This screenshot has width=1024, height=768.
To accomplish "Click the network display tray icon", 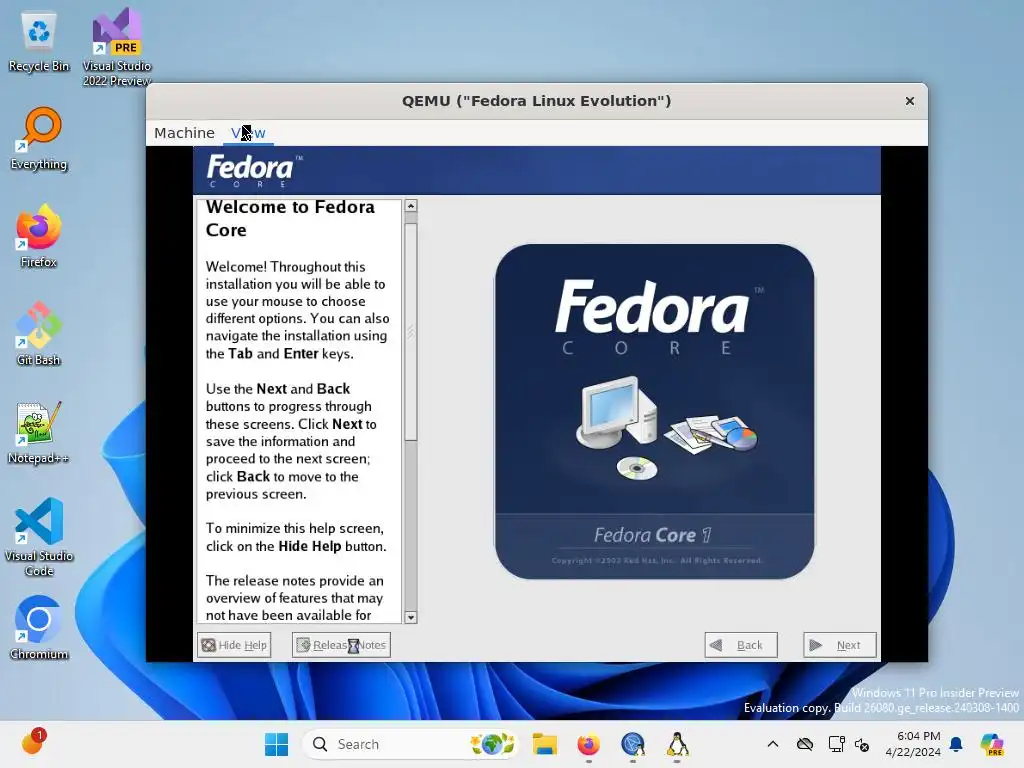I will coord(837,744).
